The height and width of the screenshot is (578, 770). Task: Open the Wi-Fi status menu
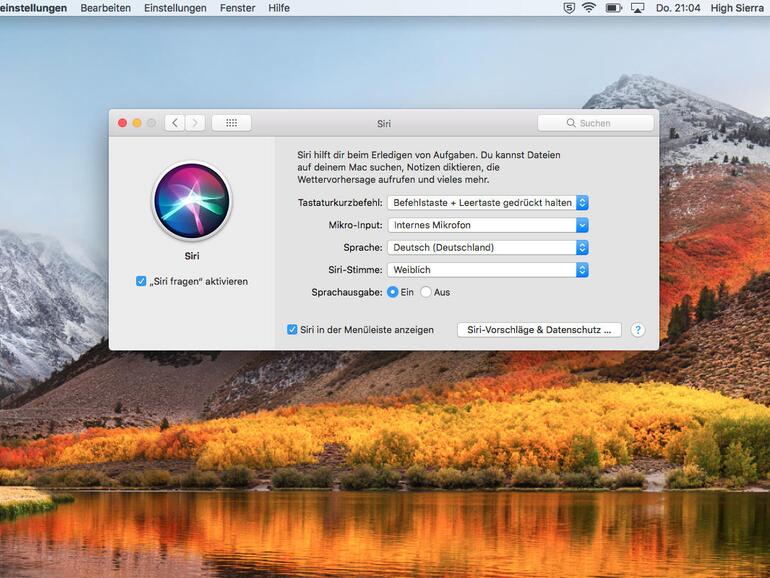click(589, 8)
